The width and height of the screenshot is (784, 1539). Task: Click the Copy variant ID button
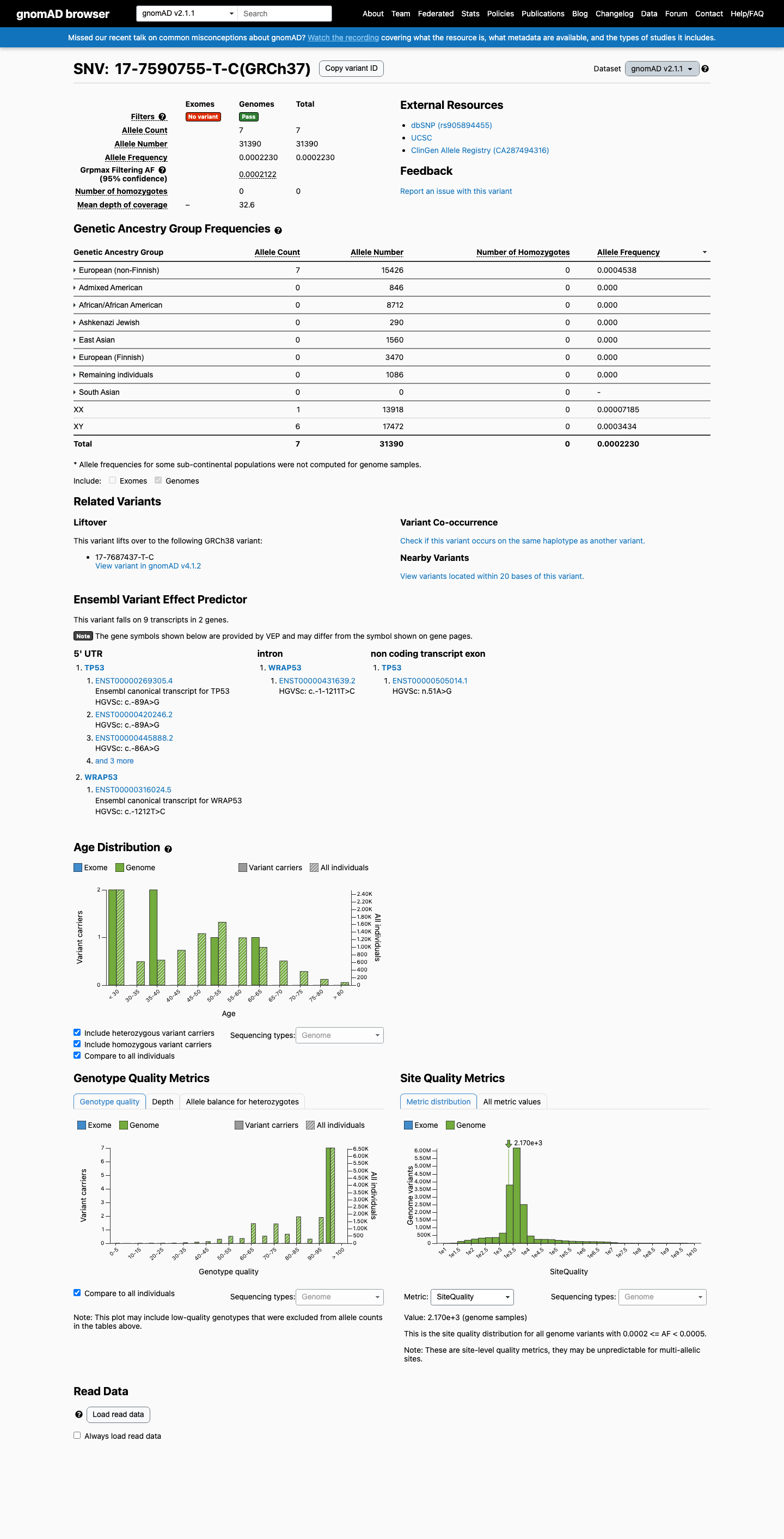pos(351,68)
